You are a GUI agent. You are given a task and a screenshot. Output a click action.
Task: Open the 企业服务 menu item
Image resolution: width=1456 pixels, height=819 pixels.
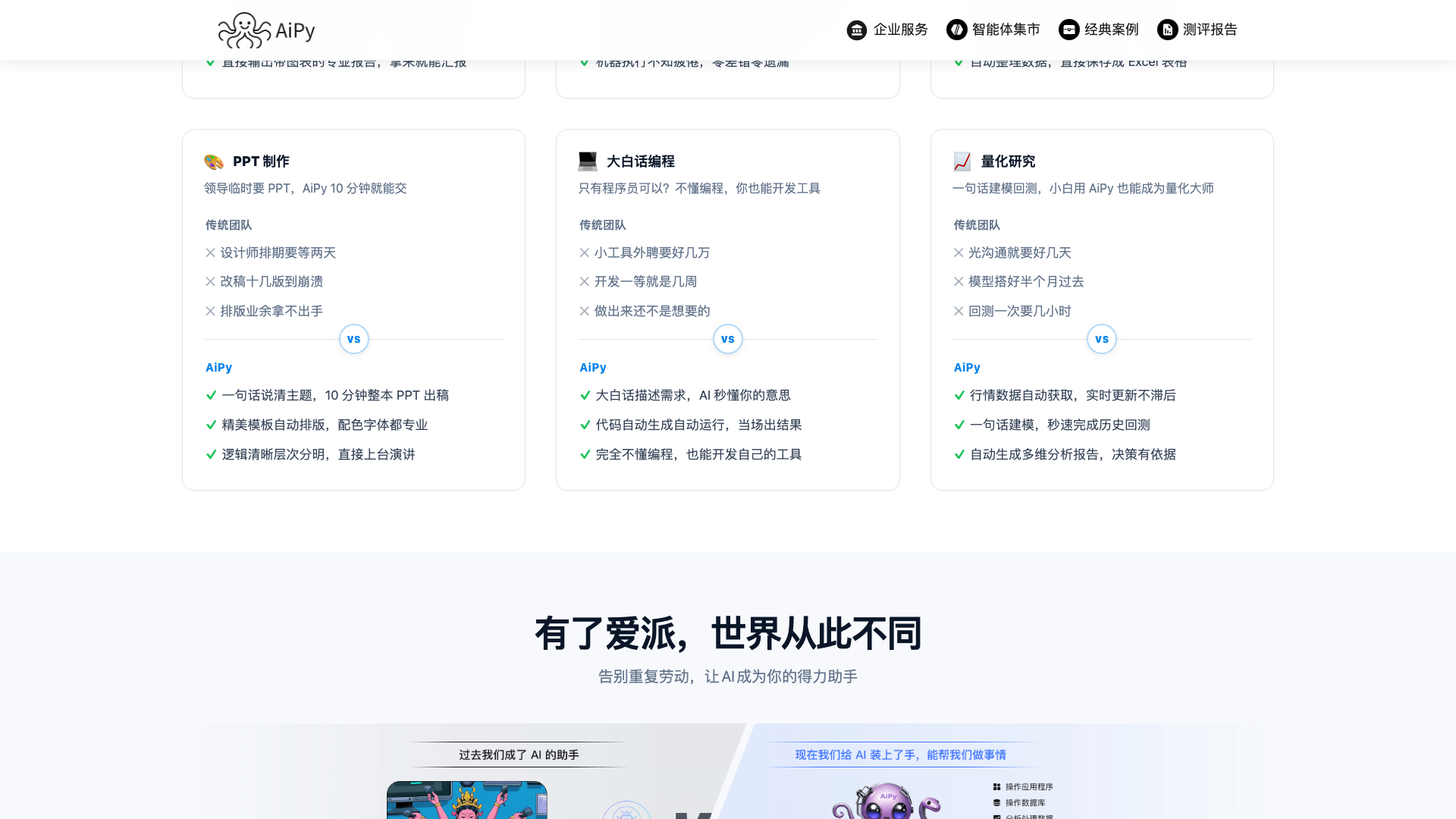click(x=887, y=30)
